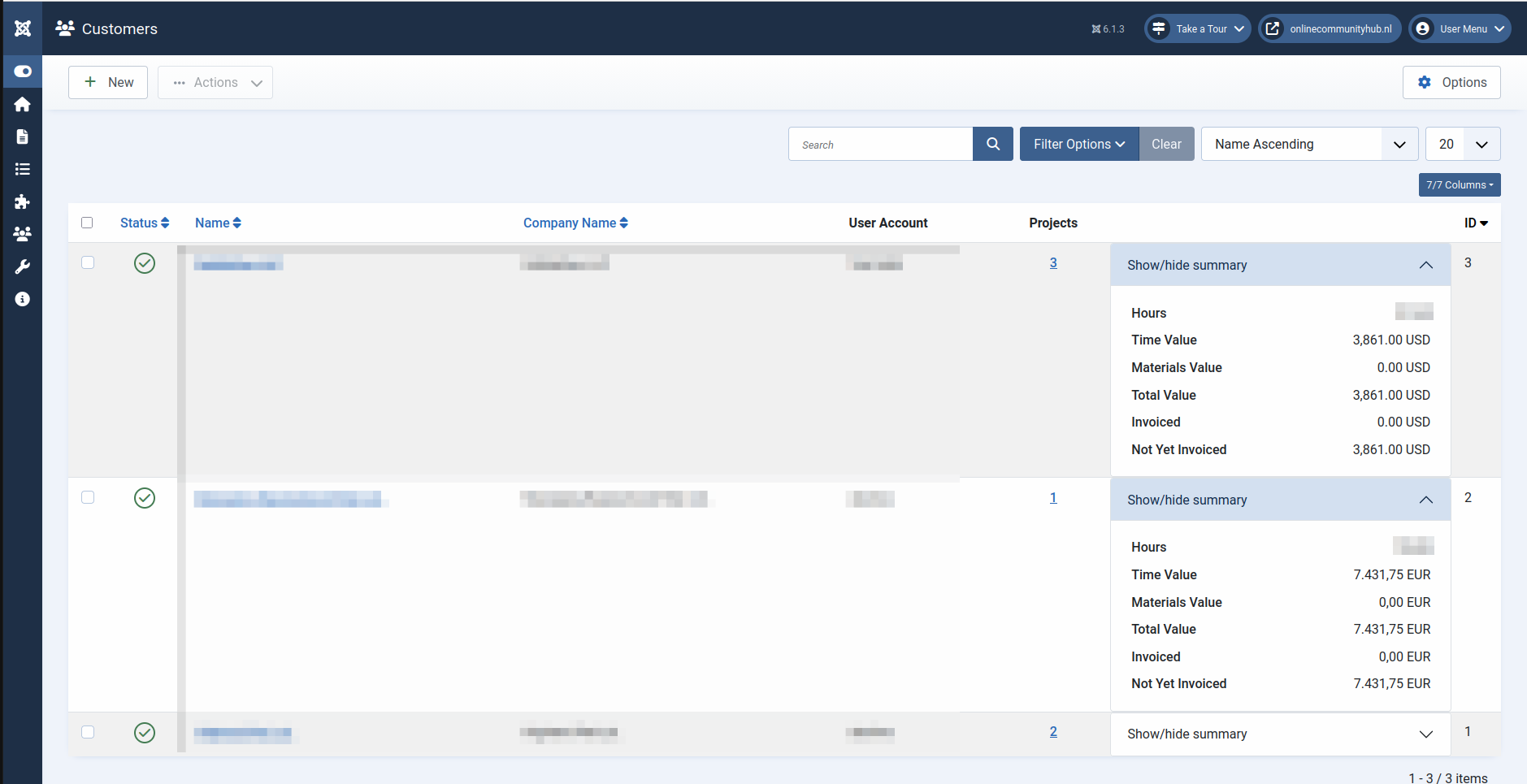Screen dimensions: 1527x784
Task: Open the 7/7 Columns dropdown
Action: (1460, 185)
